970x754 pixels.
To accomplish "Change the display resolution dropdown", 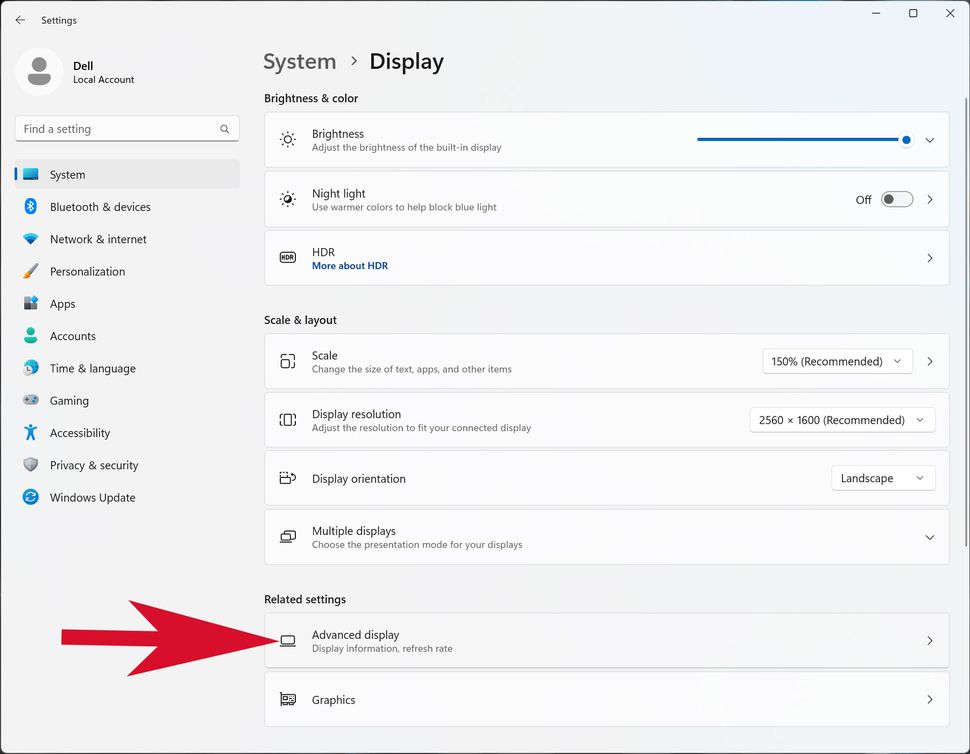I will (842, 419).
